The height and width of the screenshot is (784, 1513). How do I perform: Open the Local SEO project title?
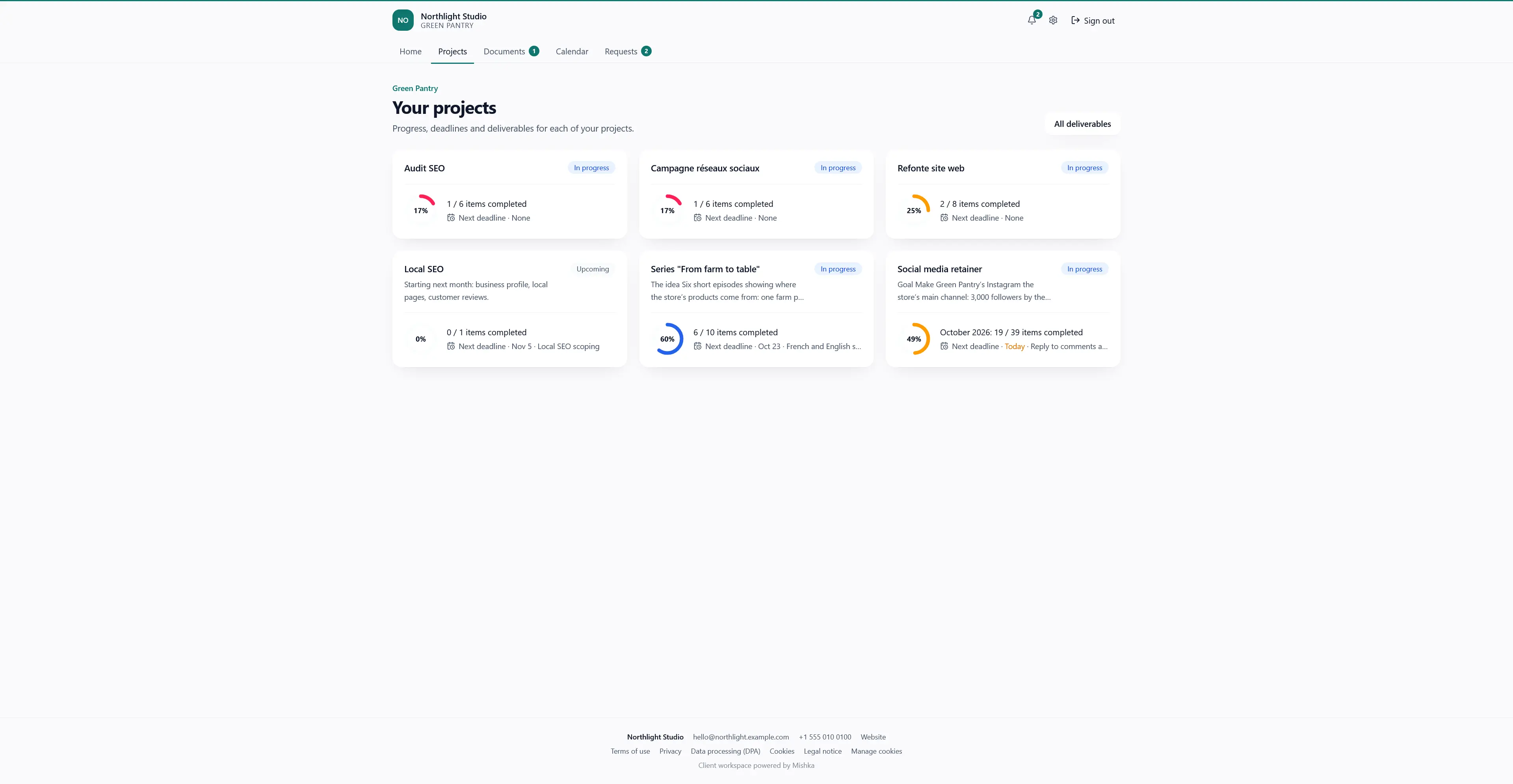pyautogui.click(x=424, y=269)
